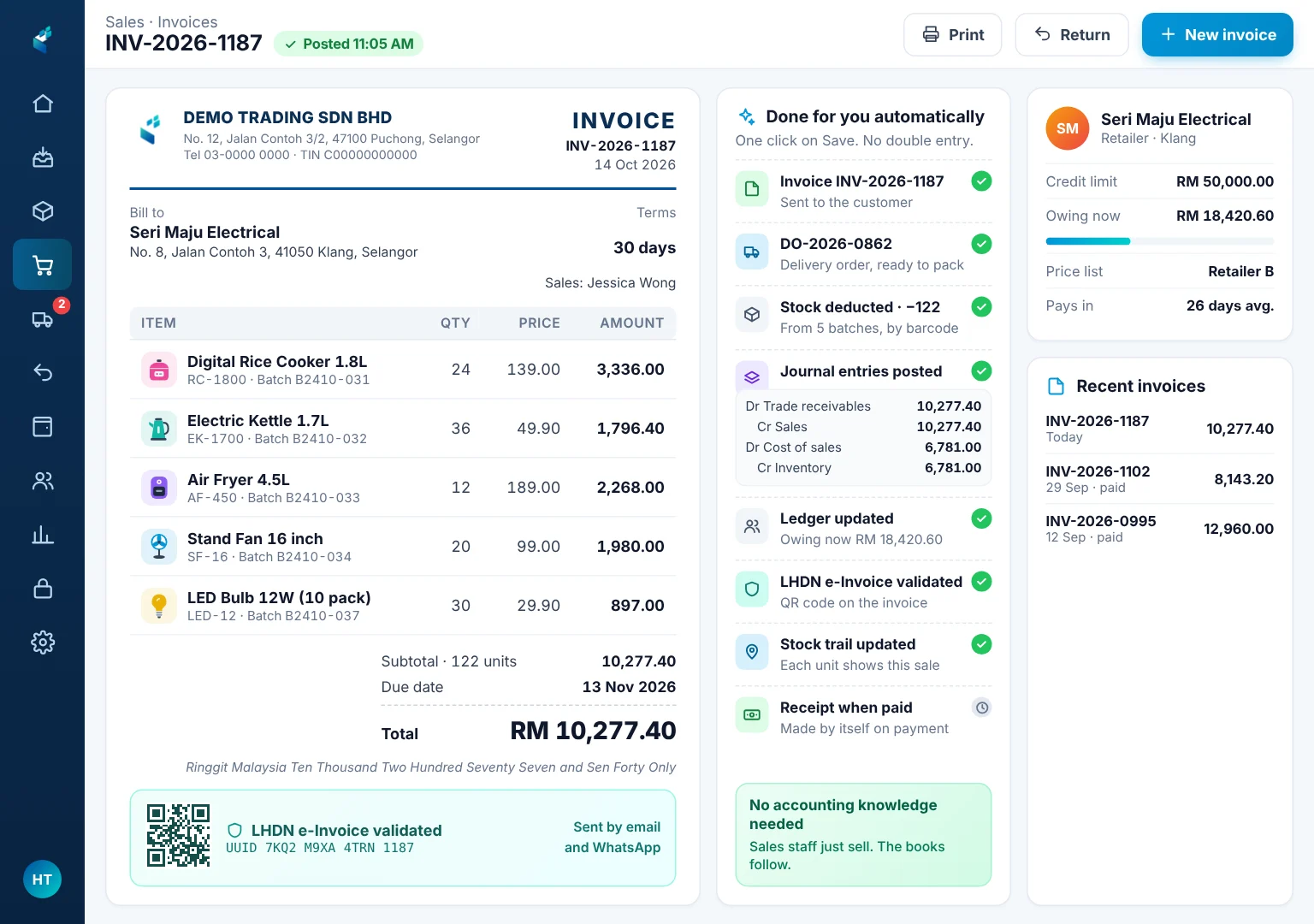Click the Sales breadcrumb

click(x=125, y=22)
